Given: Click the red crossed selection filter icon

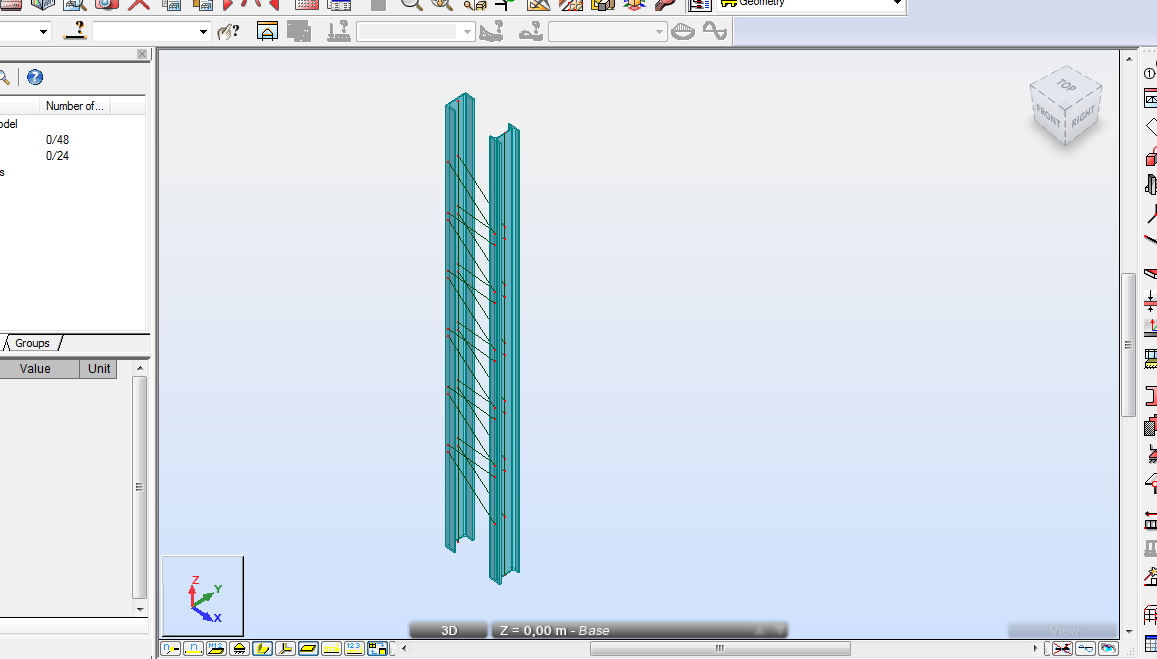Looking at the screenshot, I should (1063, 649).
